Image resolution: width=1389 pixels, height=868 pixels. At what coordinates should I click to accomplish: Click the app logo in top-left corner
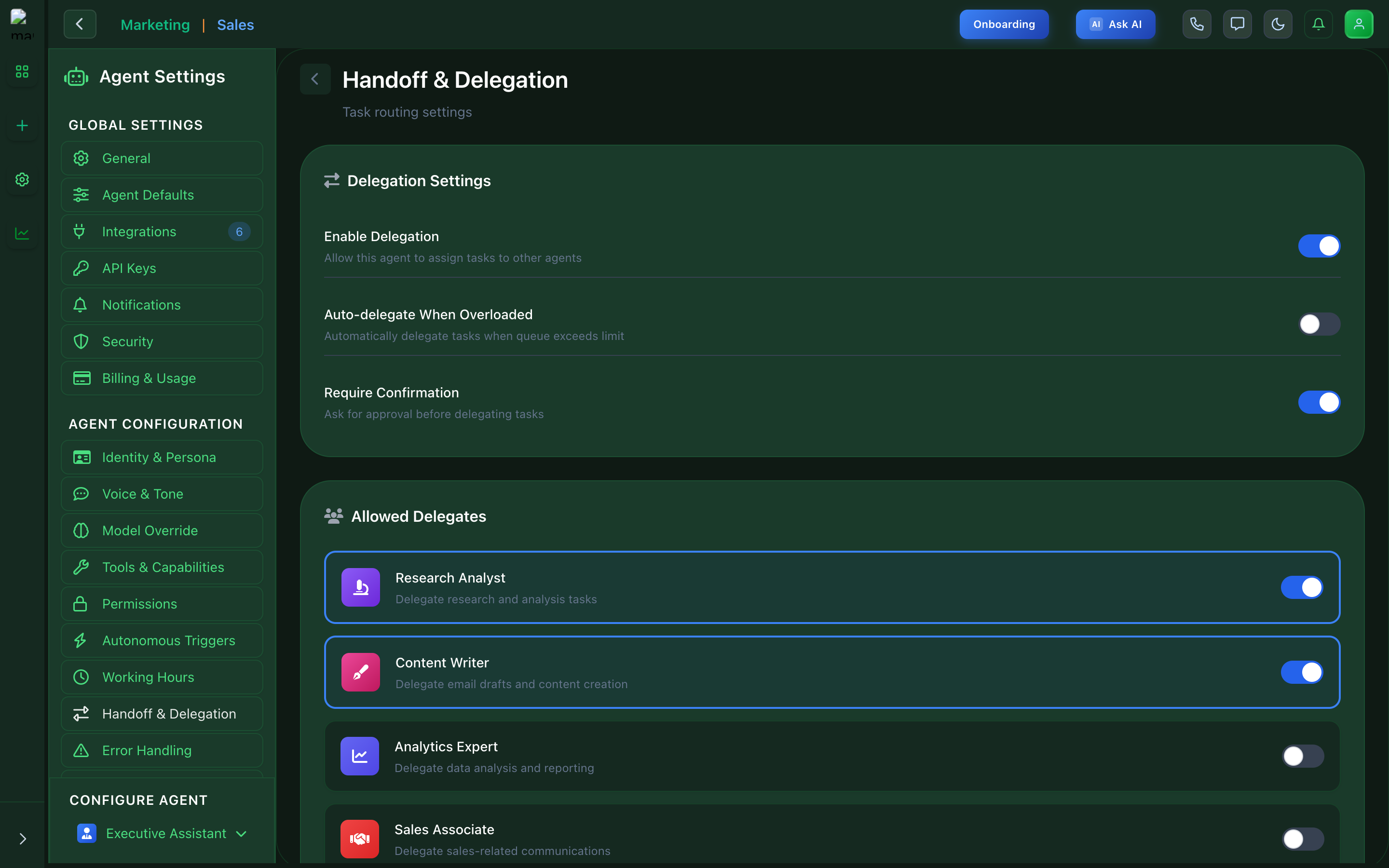pos(22,24)
